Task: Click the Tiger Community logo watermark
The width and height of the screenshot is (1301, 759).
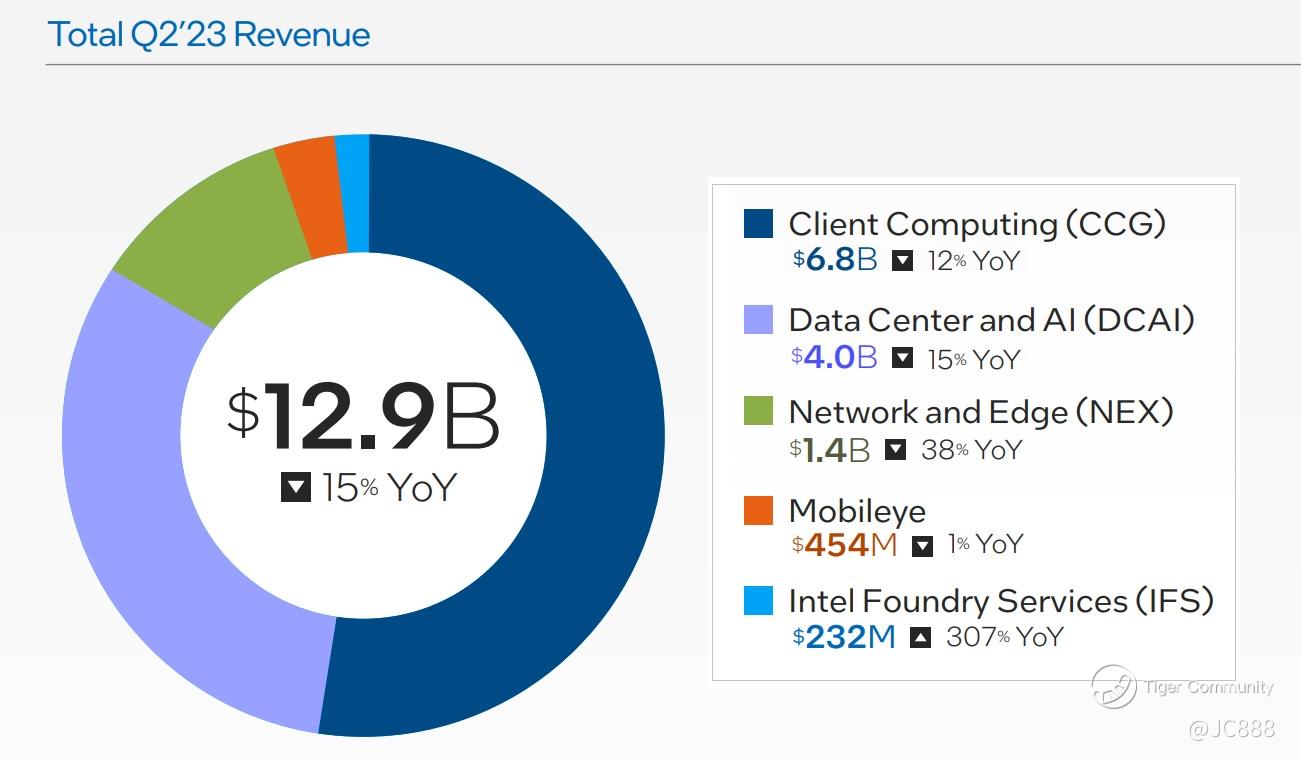Action: pyautogui.click(x=1113, y=687)
